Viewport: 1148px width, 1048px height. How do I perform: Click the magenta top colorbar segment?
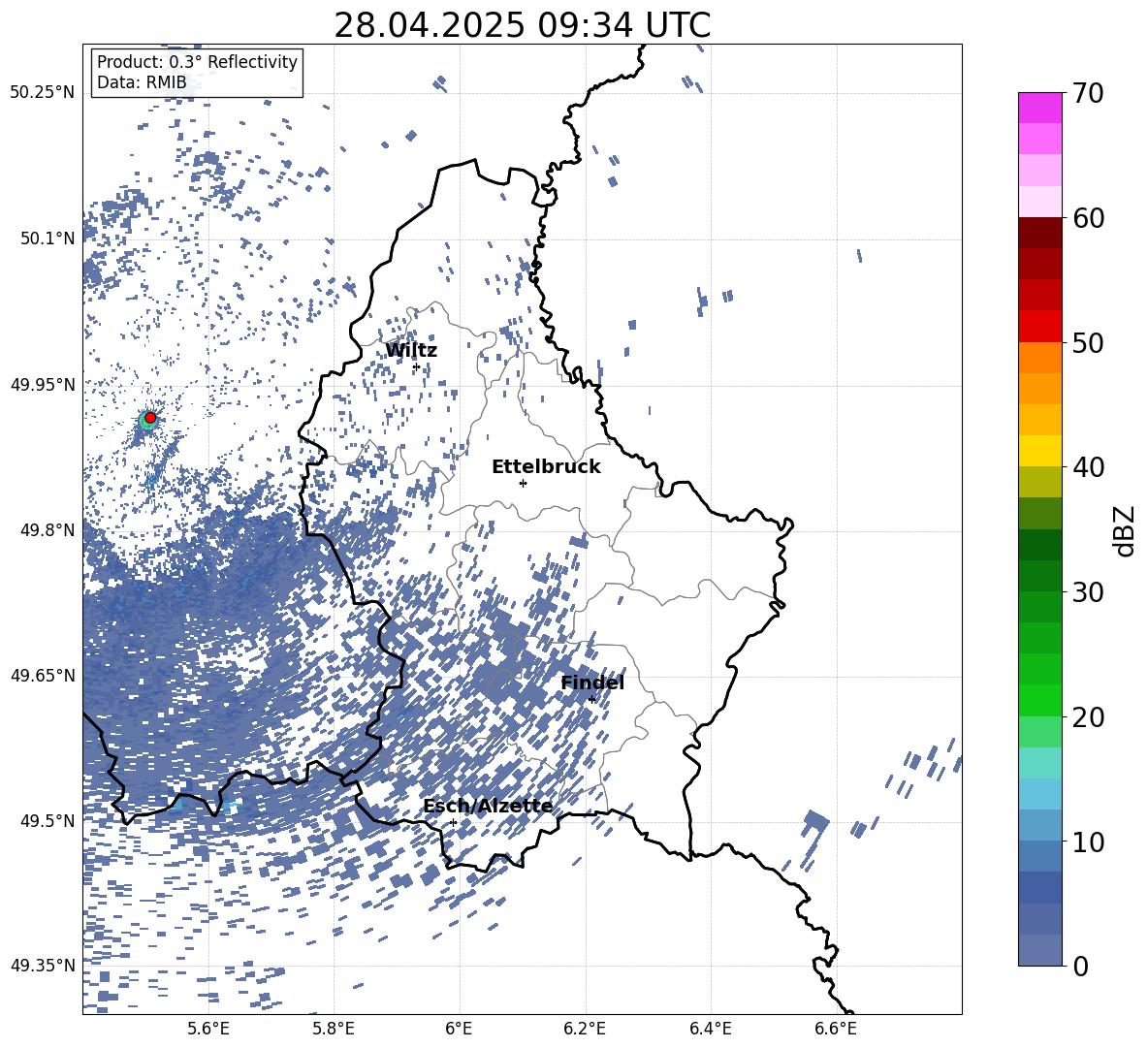[1039, 108]
